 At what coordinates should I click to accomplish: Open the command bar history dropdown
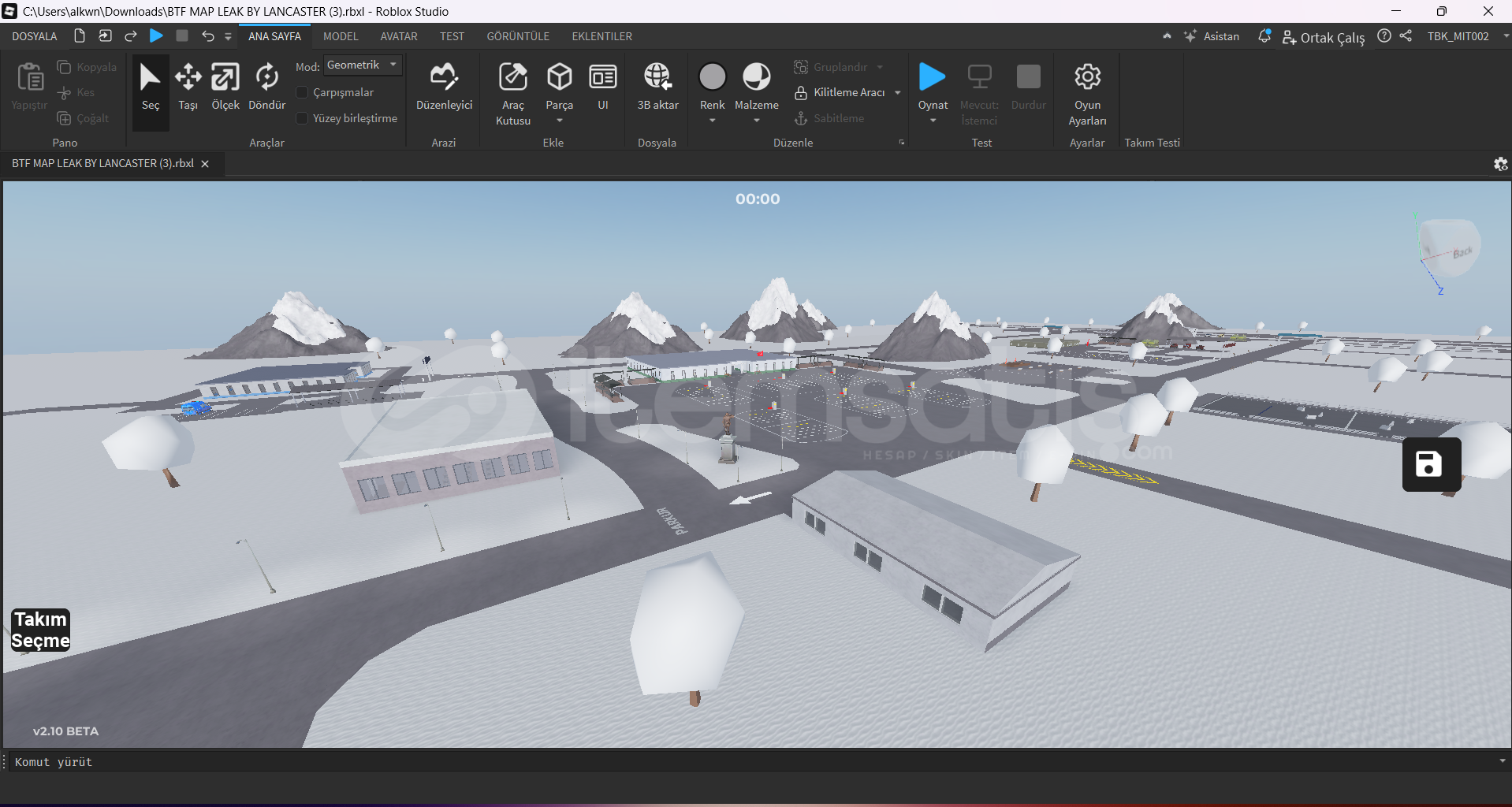(1503, 761)
